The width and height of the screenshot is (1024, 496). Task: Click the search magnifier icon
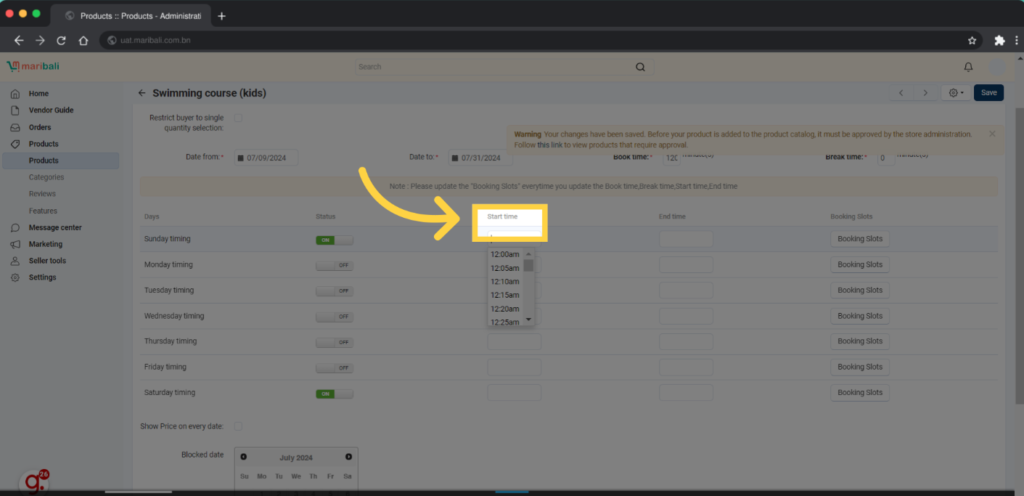(640, 67)
